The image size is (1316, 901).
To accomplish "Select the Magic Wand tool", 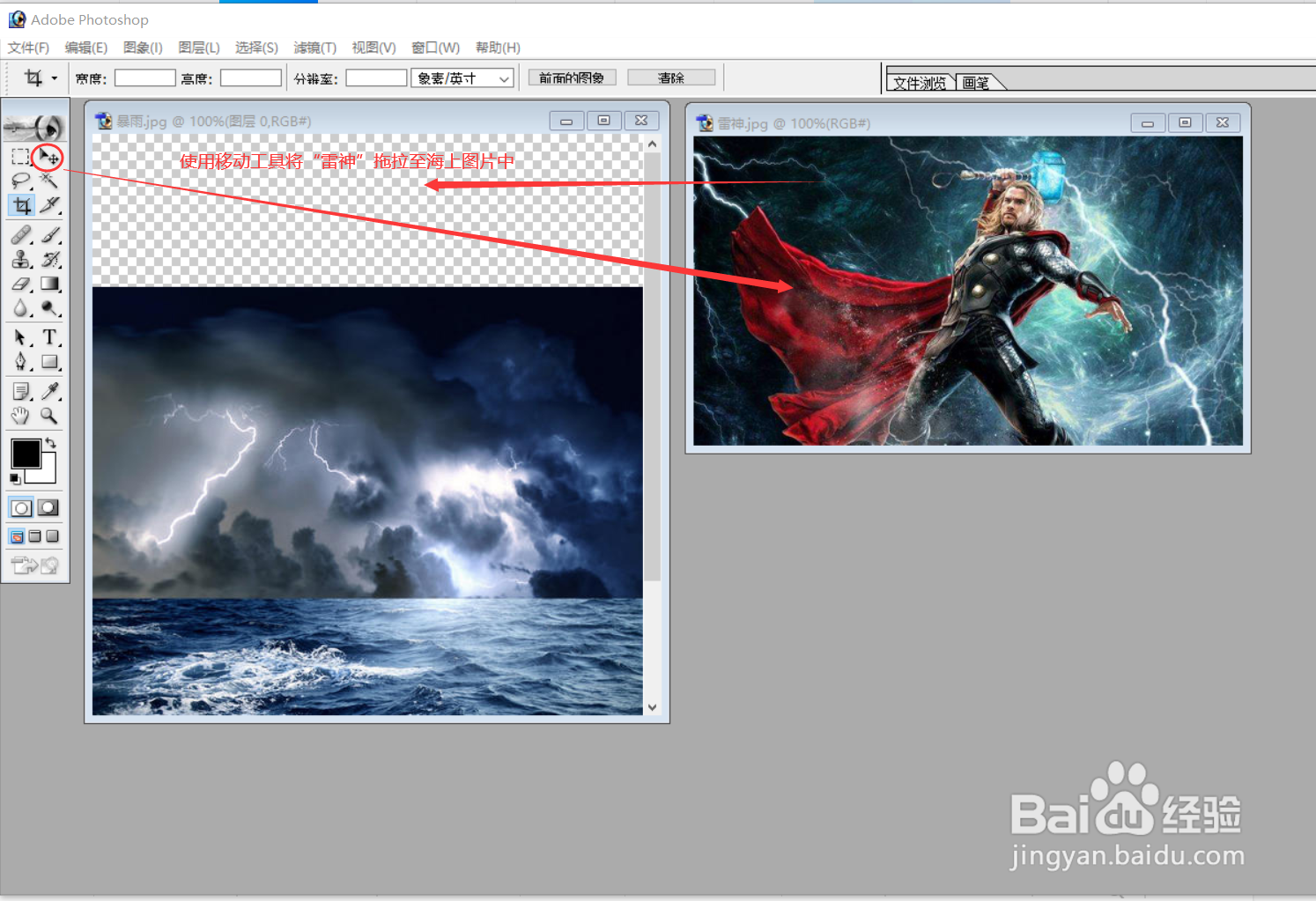I will point(49,181).
